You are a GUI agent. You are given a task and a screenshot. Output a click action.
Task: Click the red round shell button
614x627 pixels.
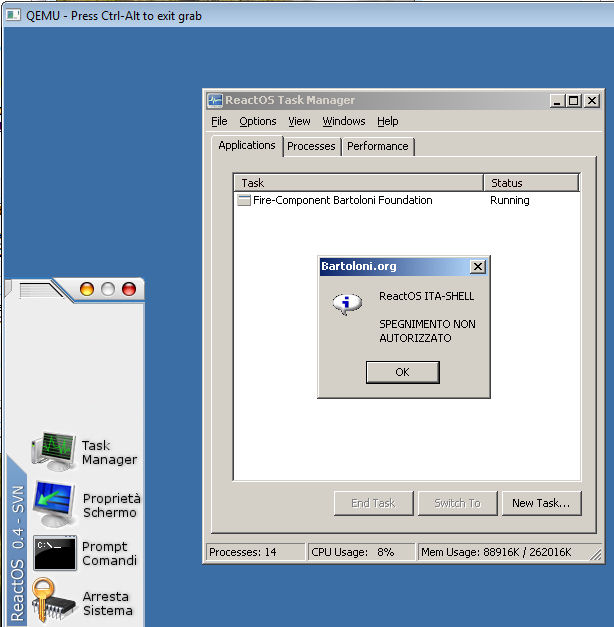pyautogui.click(x=129, y=289)
